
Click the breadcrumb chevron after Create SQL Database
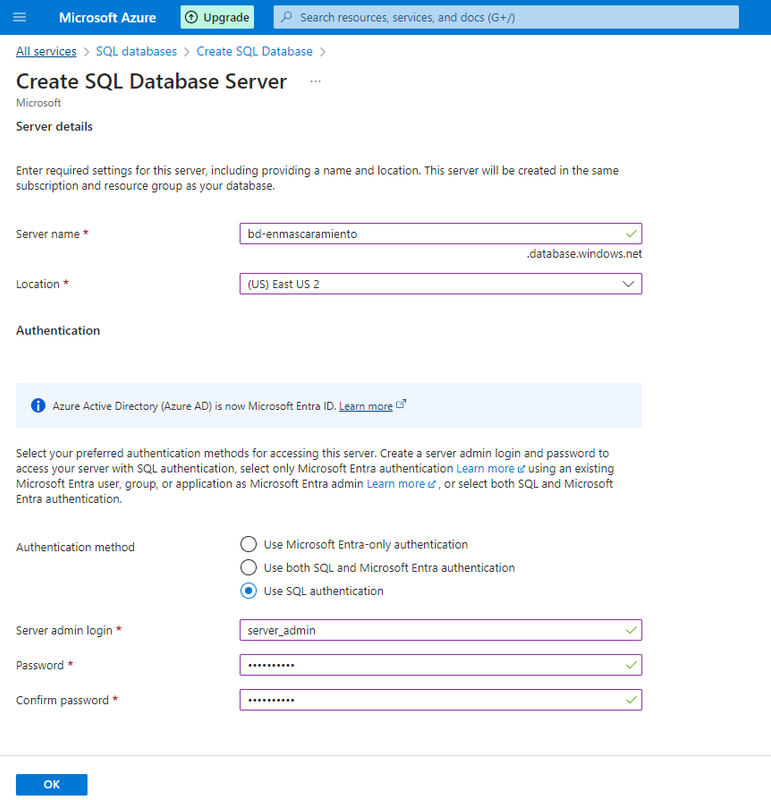click(x=322, y=52)
